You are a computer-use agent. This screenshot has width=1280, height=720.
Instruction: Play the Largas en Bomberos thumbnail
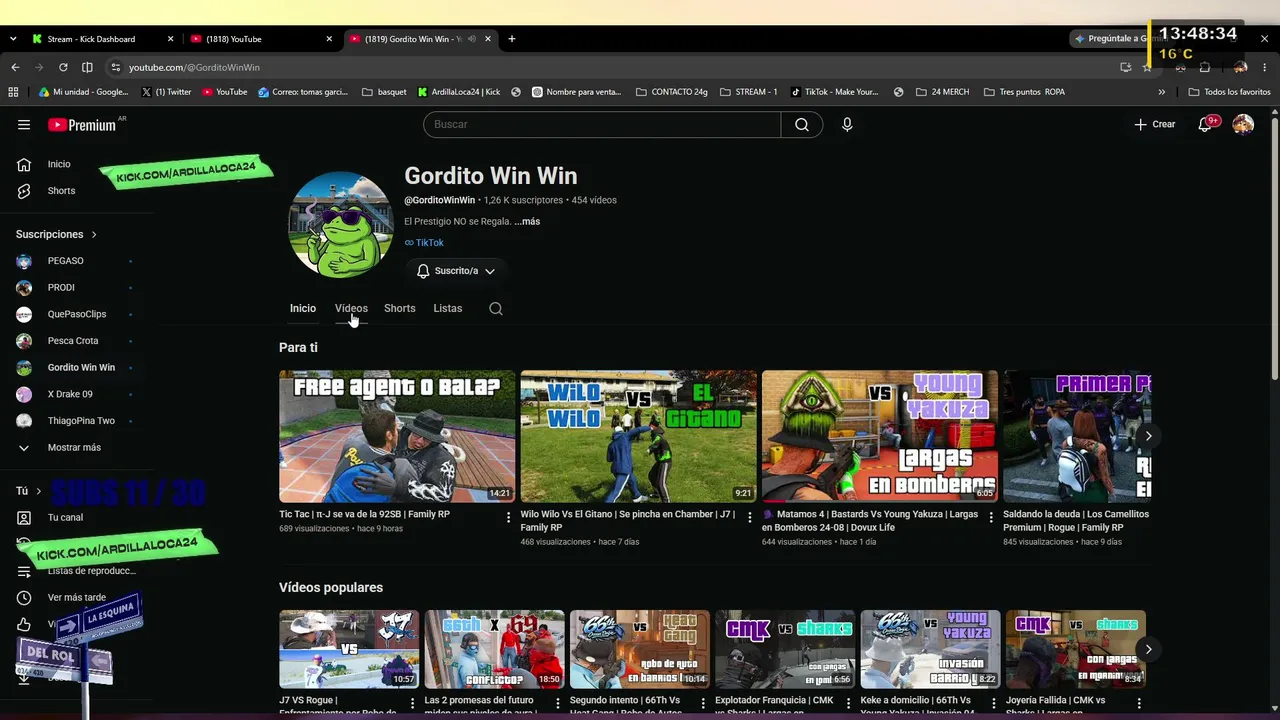point(880,436)
